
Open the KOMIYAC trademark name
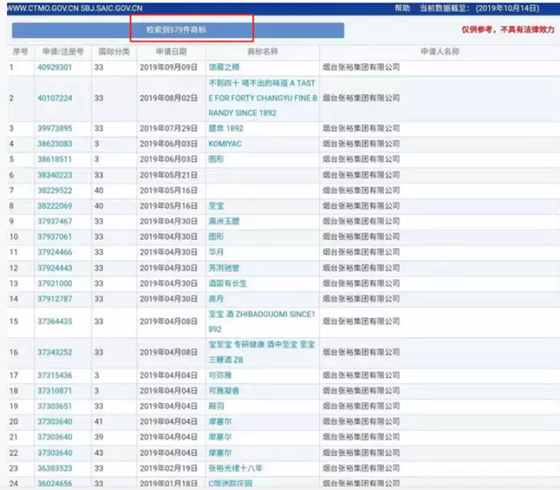(x=225, y=144)
